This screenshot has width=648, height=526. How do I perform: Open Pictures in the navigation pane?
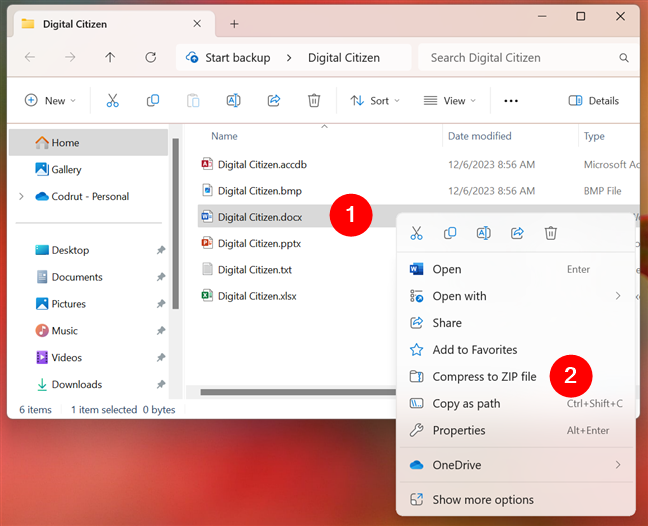pos(88,304)
